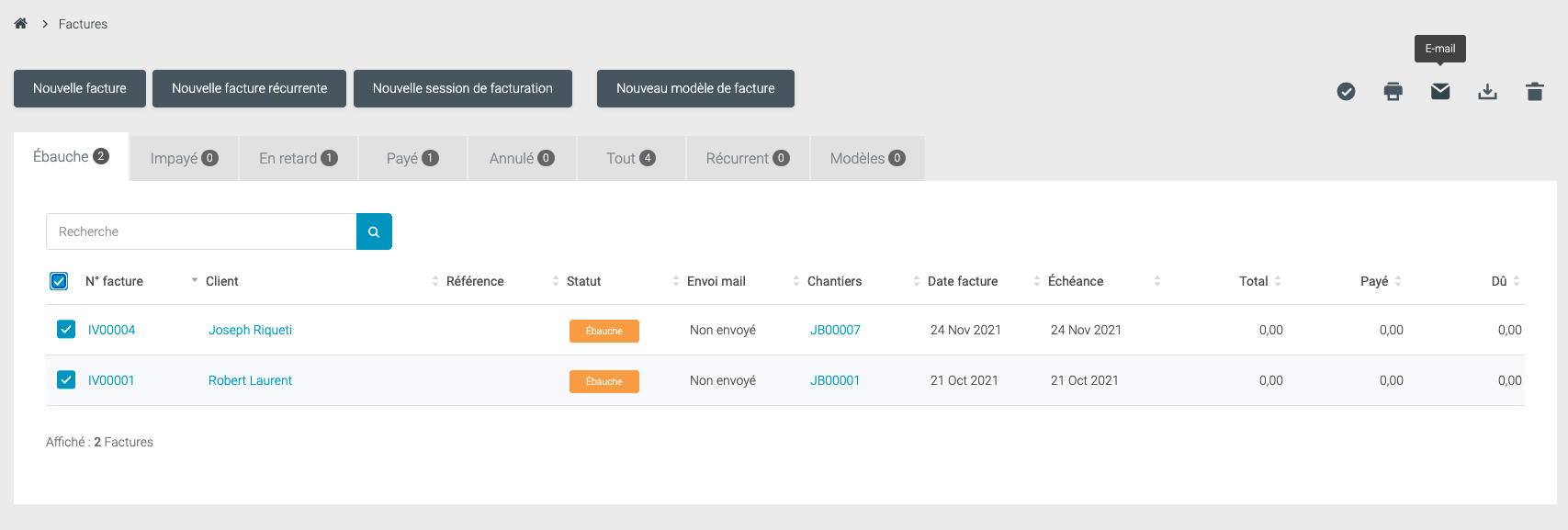Viewport: 1568px width, 530px height.
Task: Download the selected invoices
Action: (x=1487, y=91)
